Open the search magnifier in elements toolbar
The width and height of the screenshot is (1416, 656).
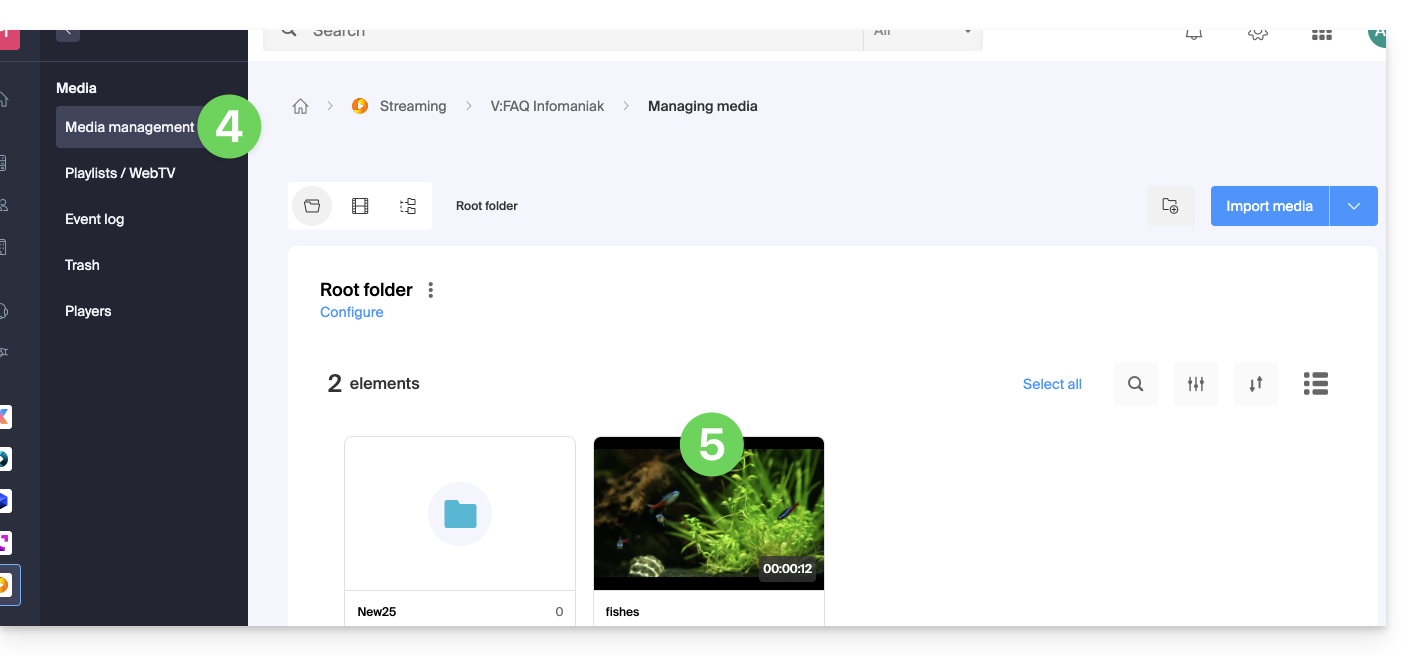point(1135,384)
